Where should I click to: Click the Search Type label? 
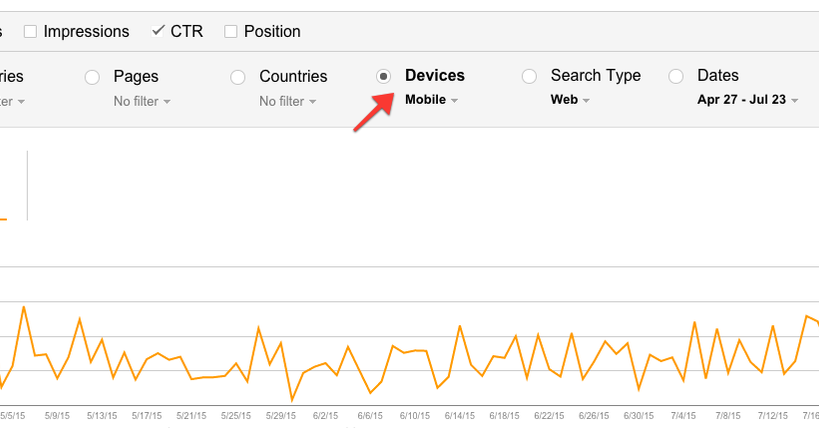point(596,76)
